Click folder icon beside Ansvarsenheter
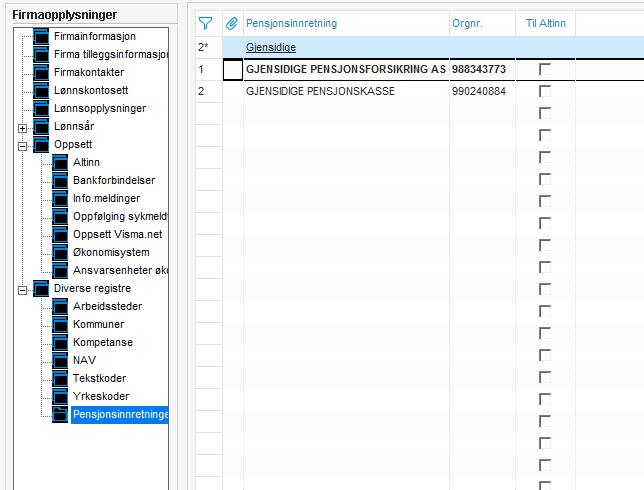Viewport: 644px width, 490px height. tap(60, 271)
